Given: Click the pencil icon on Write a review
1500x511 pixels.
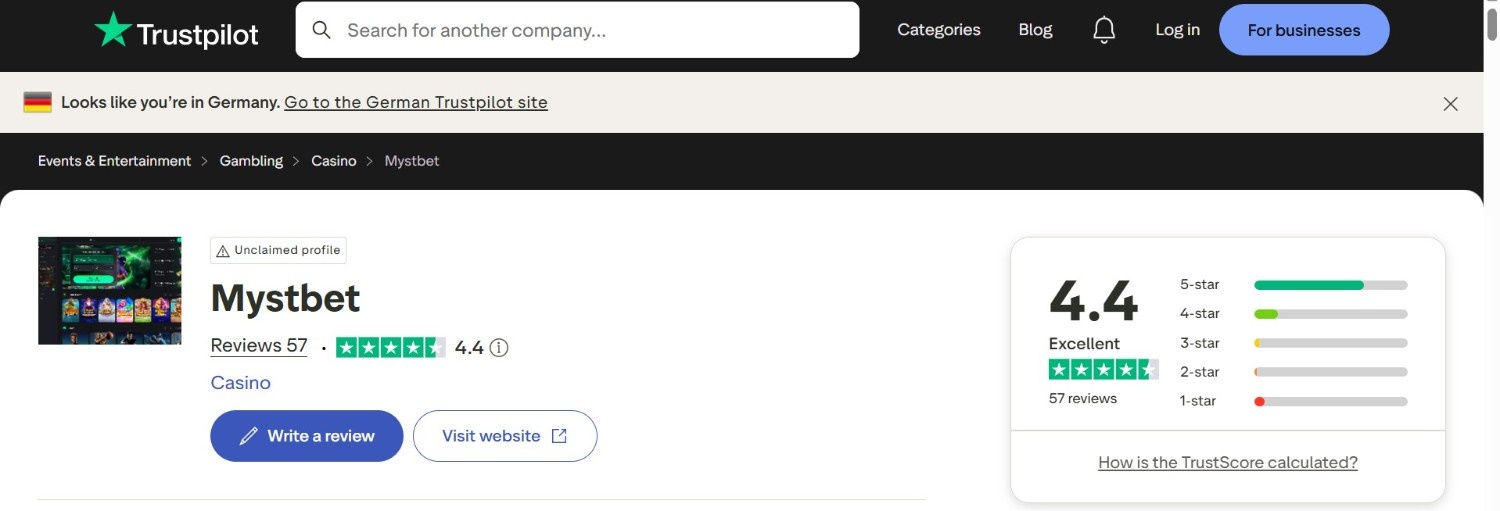Looking at the screenshot, I should [249, 436].
